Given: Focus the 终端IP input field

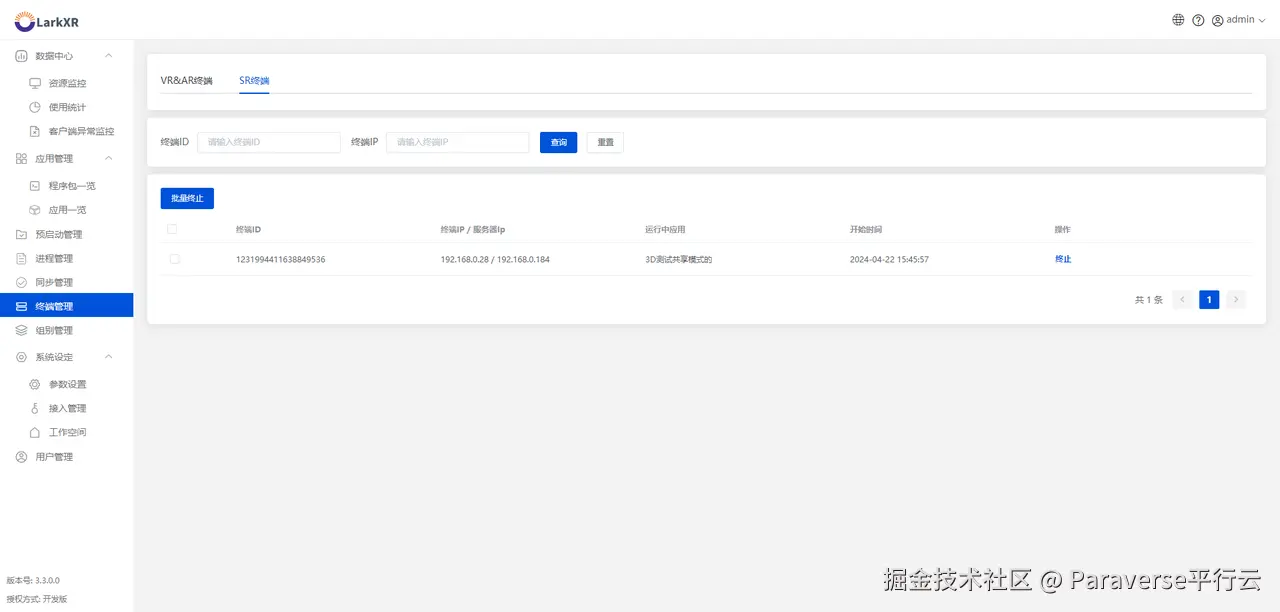Looking at the screenshot, I should (x=458, y=143).
